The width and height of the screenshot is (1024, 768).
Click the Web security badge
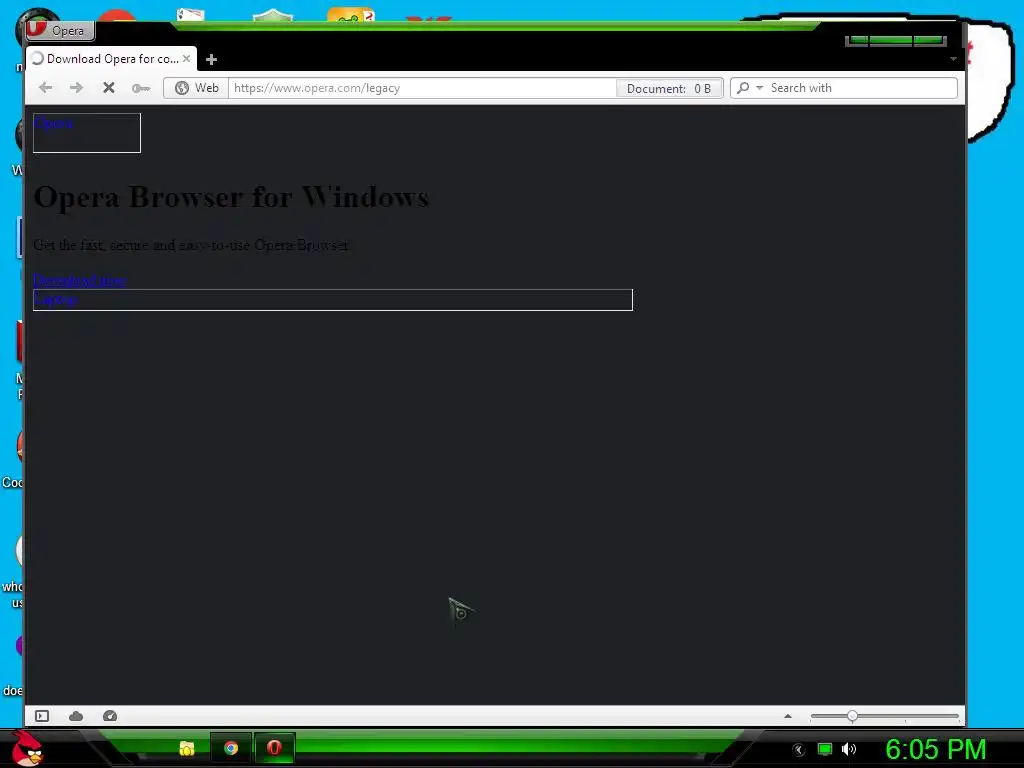click(196, 88)
